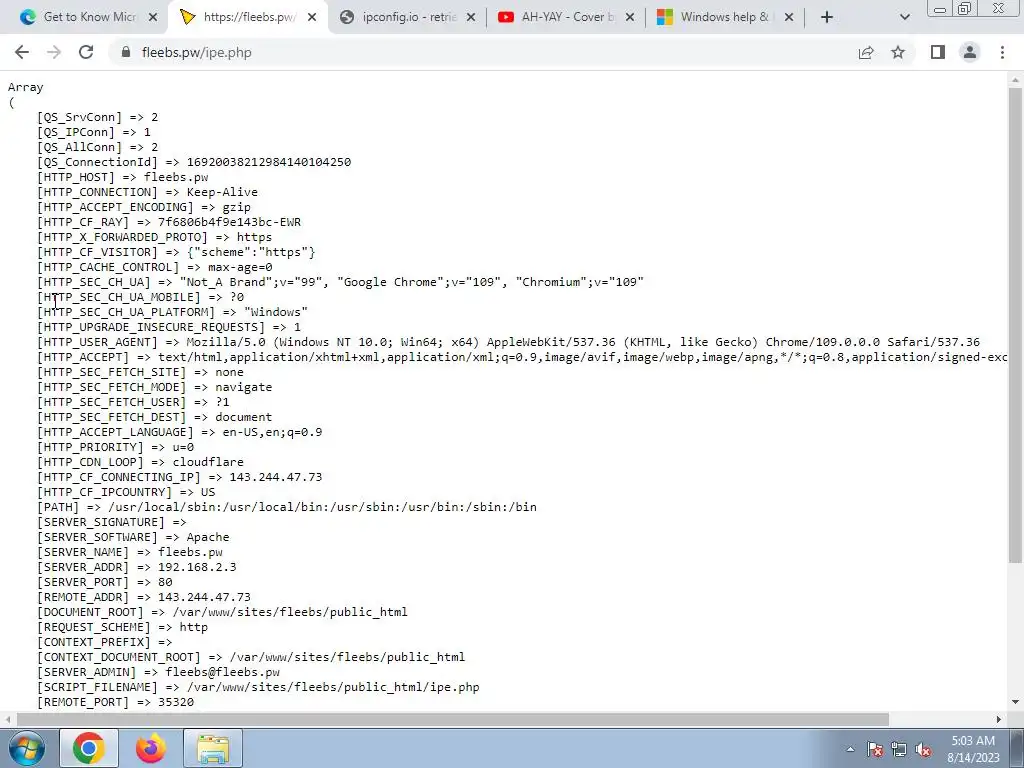Click the vertical scrollbar thumb
Screen dimensions: 1024x768
1015,325
